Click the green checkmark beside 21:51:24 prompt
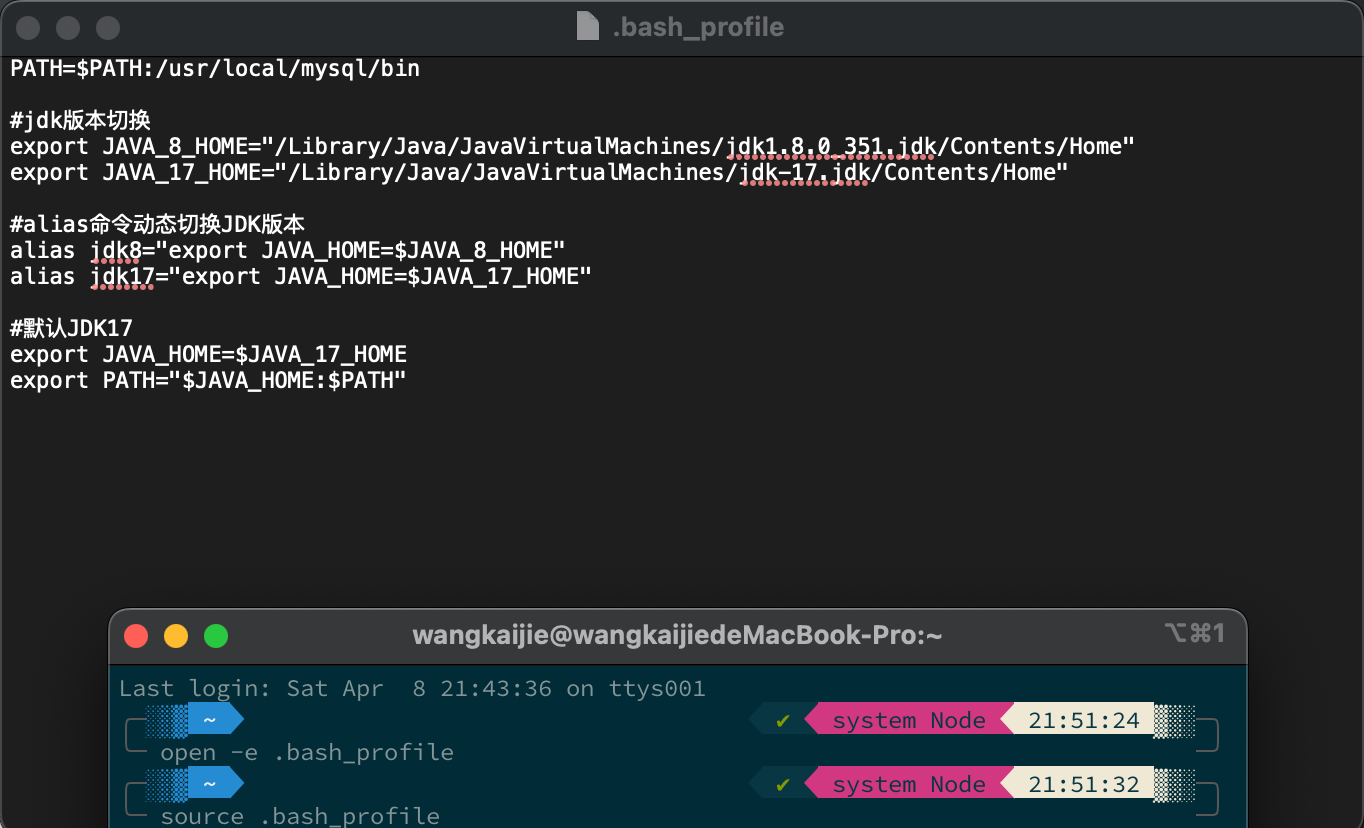Screen dimensions: 1364x828 pyautogui.click(x=783, y=720)
